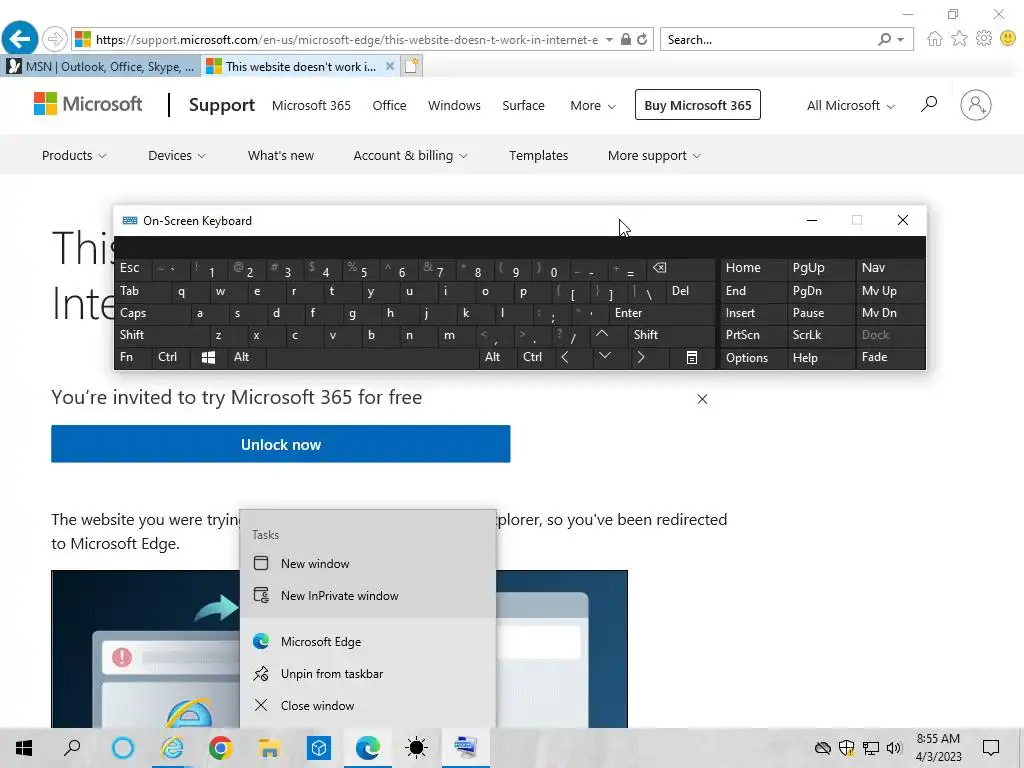Click the magnifier in the IE search box
Image resolution: width=1024 pixels, height=768 pixels.
pyautogui.click(x=884, y=39)
